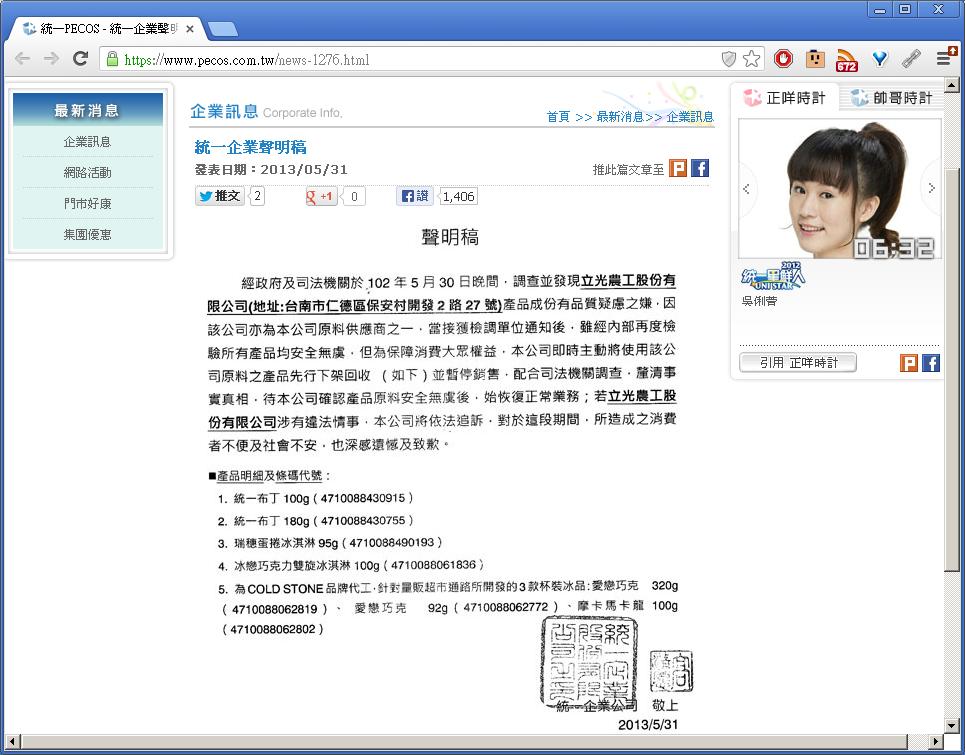The width and height of the screenshot is (965, 755).
Task: Open a new browser tab
Action: (222, 29)
